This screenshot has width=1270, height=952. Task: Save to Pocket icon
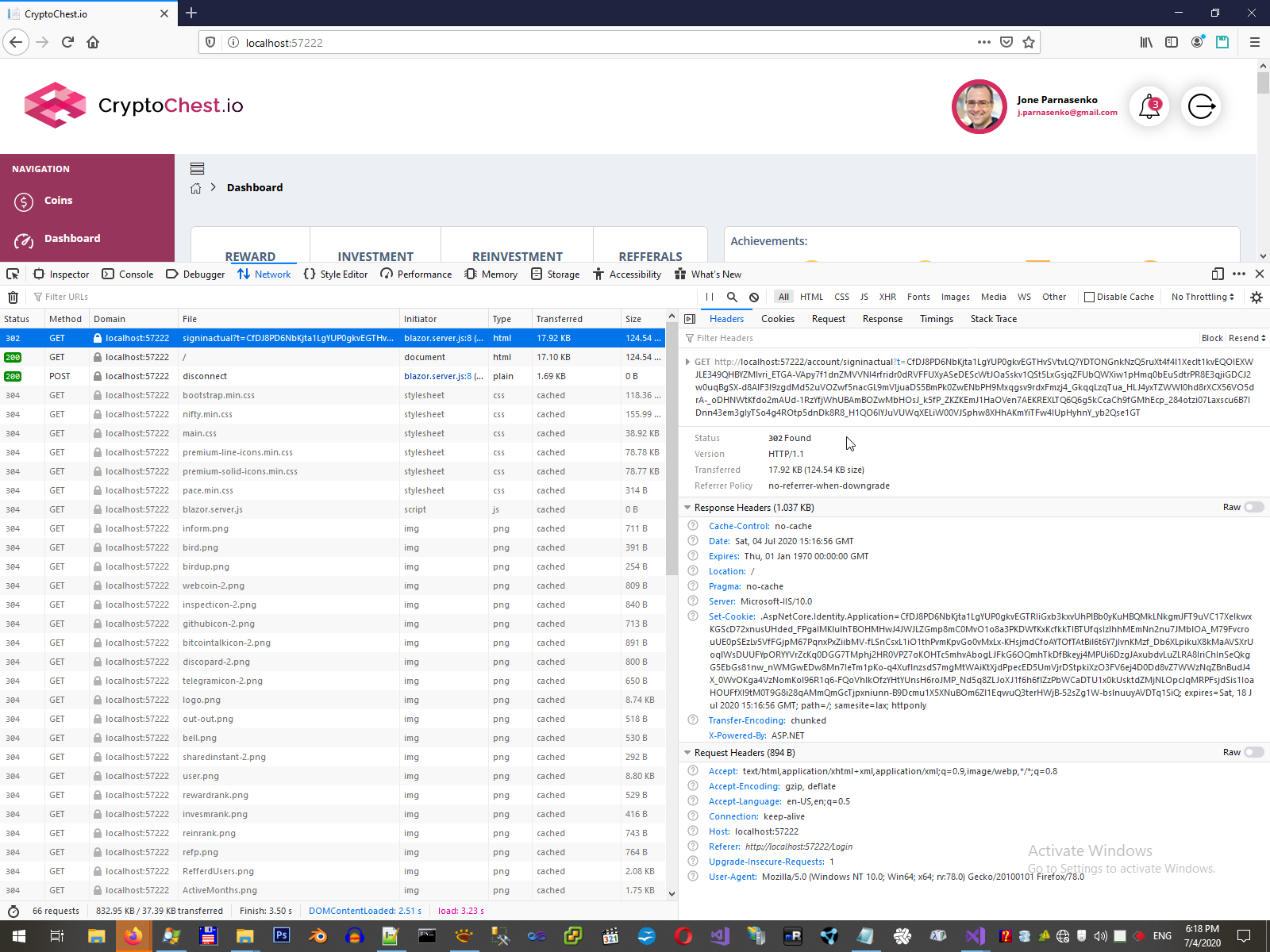(x=1006, y=42)
